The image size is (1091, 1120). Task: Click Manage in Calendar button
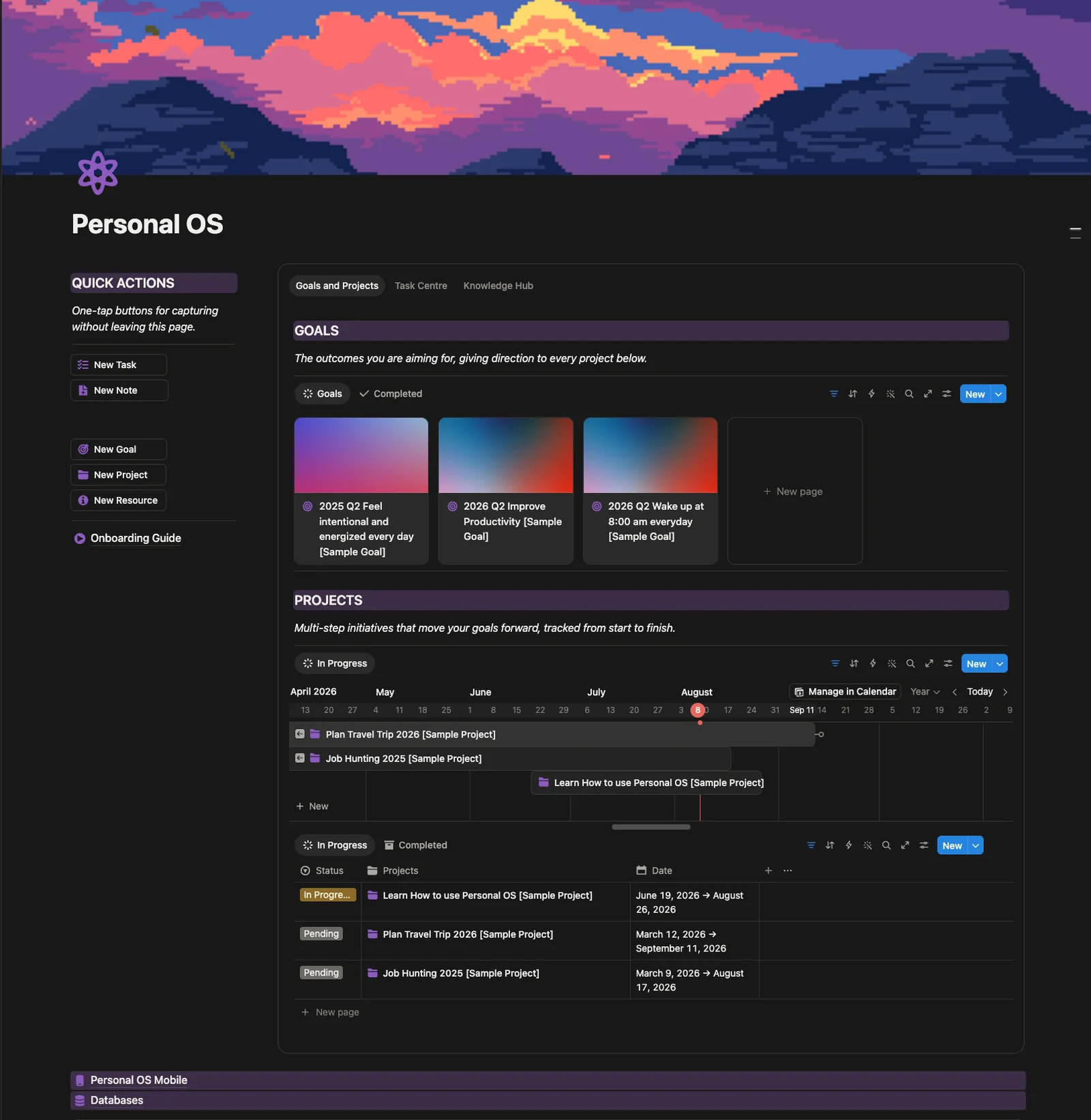(x=845, y=692)
